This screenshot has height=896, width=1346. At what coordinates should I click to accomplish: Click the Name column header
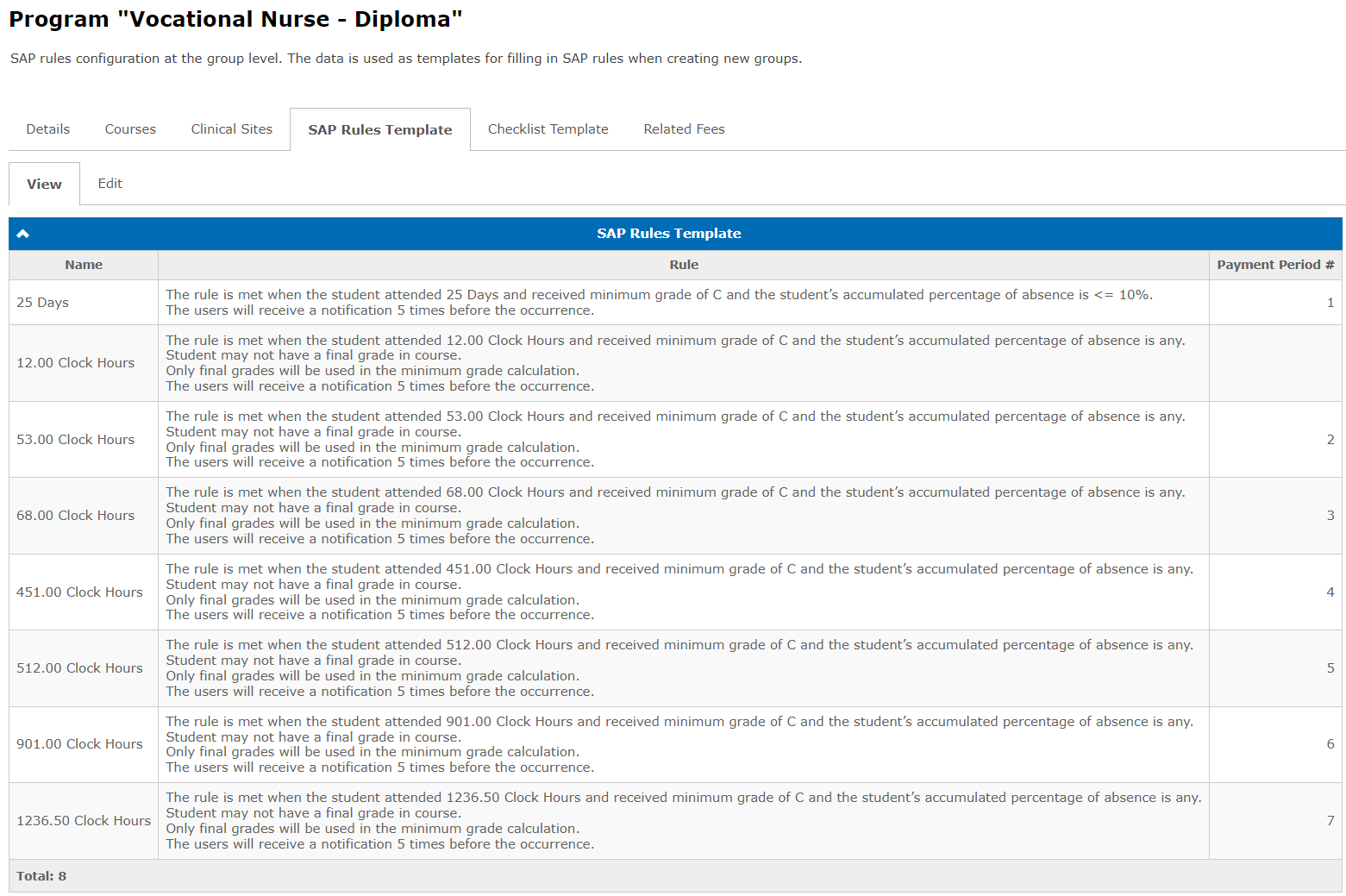pyautogui.click(x=84, y=265)
